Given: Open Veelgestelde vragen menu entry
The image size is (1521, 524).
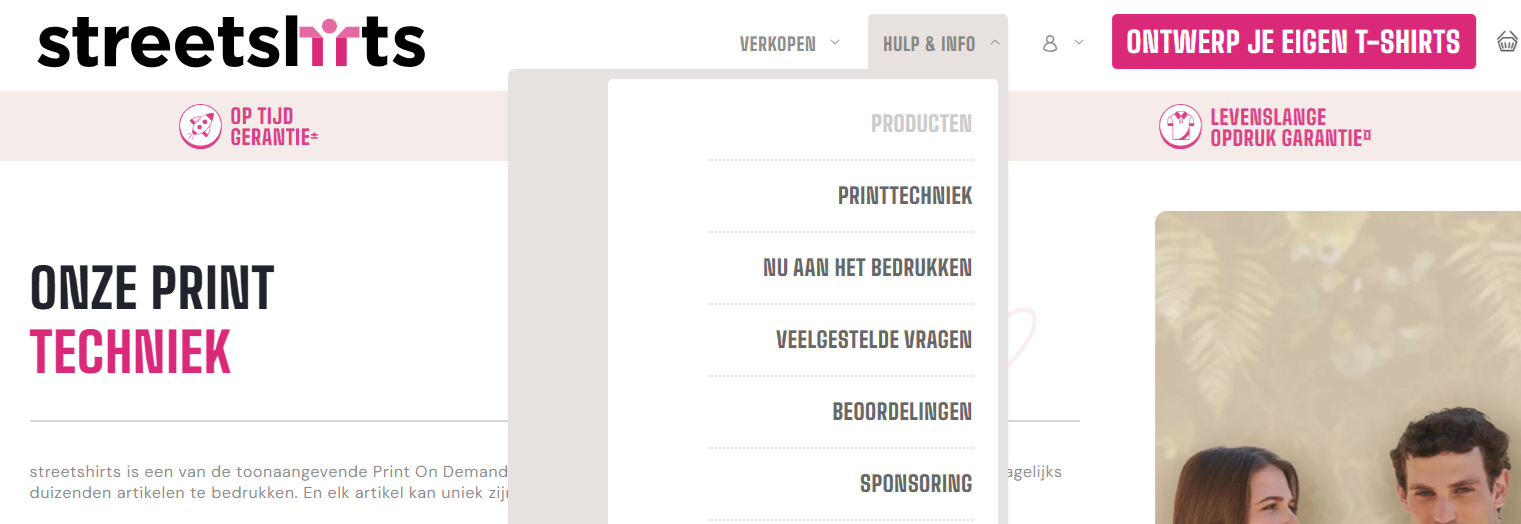Looking at the screenshot, I should coord(873,340).
